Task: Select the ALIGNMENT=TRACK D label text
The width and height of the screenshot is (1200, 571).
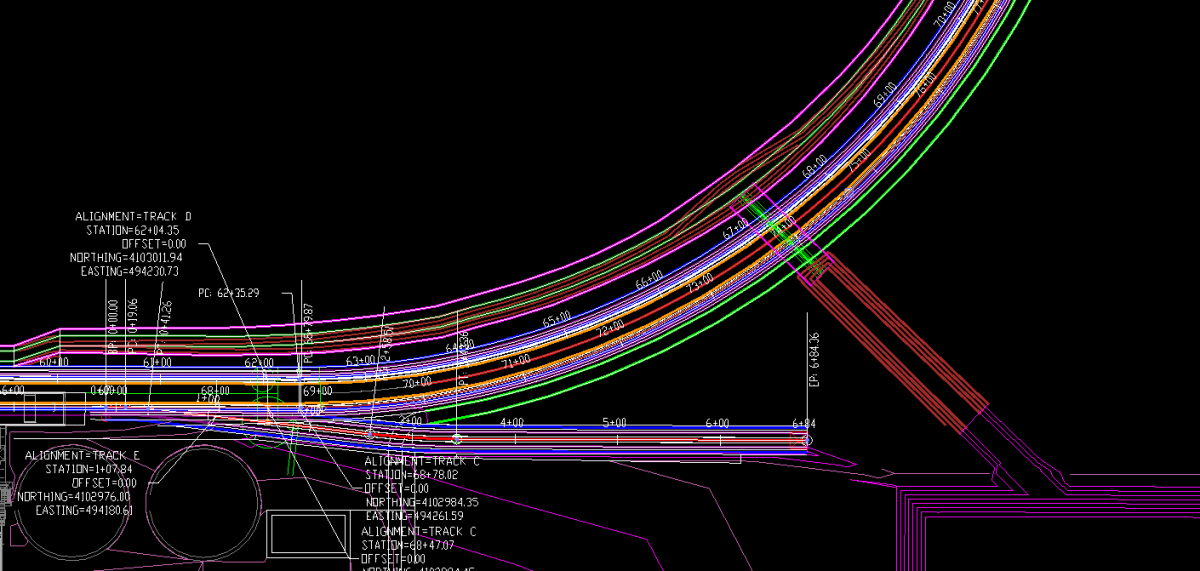Action: coord(133,216)
